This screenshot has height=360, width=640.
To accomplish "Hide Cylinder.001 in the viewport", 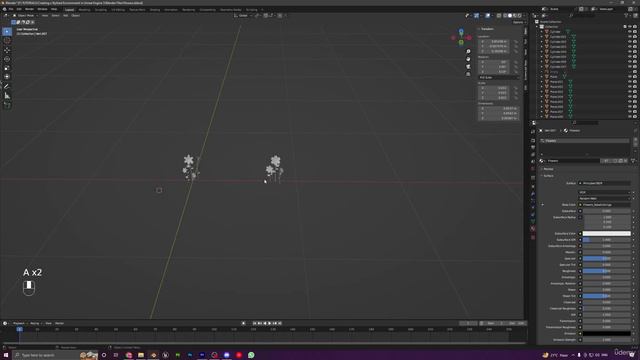I will coord(629,37).
